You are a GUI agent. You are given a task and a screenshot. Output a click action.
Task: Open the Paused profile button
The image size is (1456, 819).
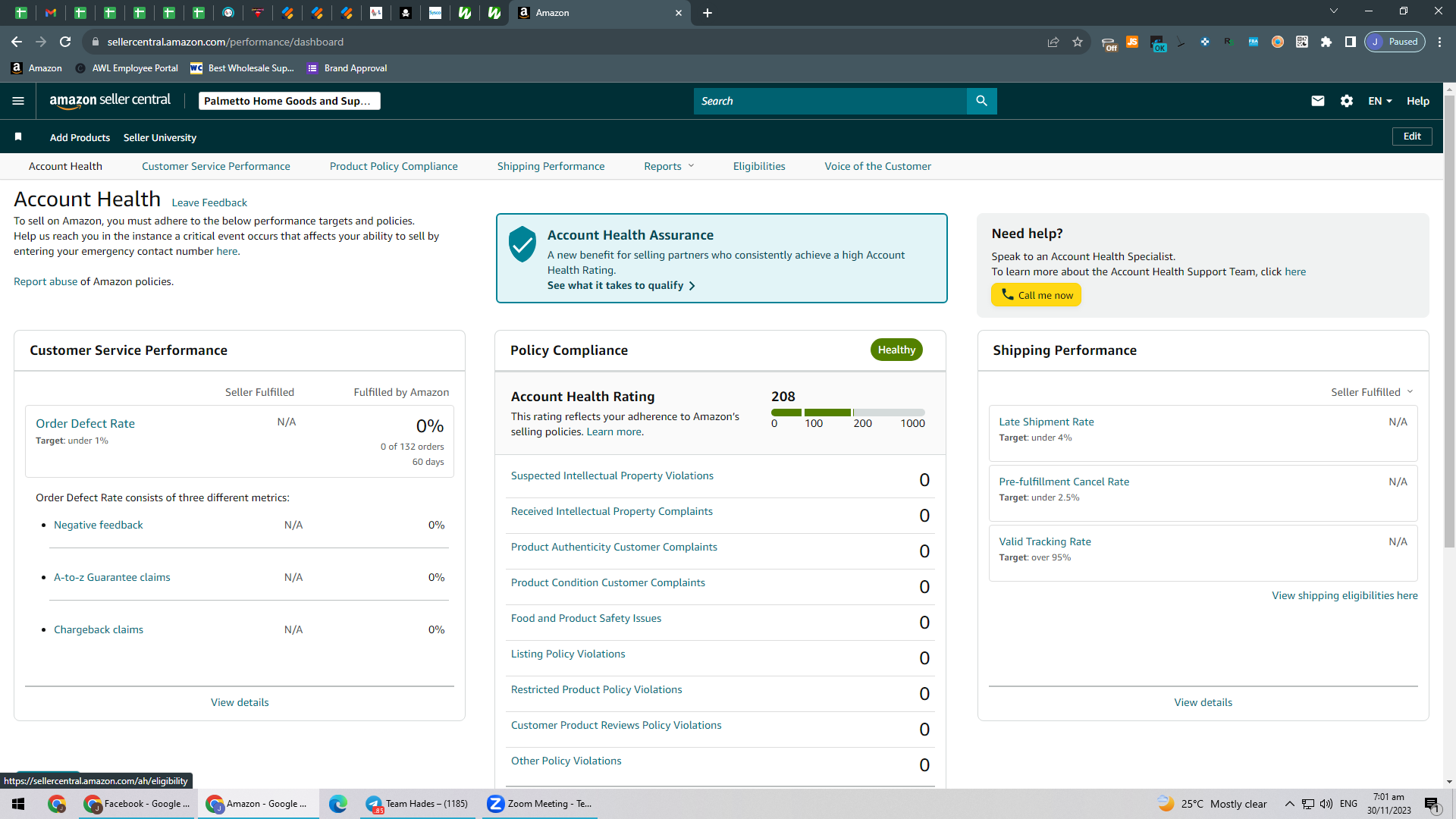pos(1395,42)
